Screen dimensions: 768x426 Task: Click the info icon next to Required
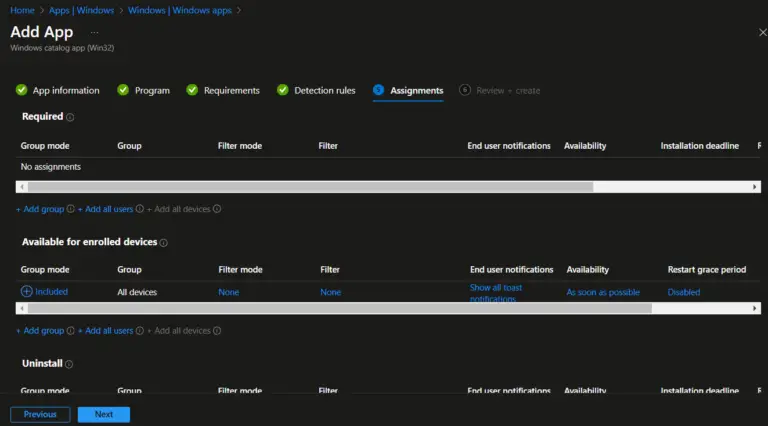(70, 117)
